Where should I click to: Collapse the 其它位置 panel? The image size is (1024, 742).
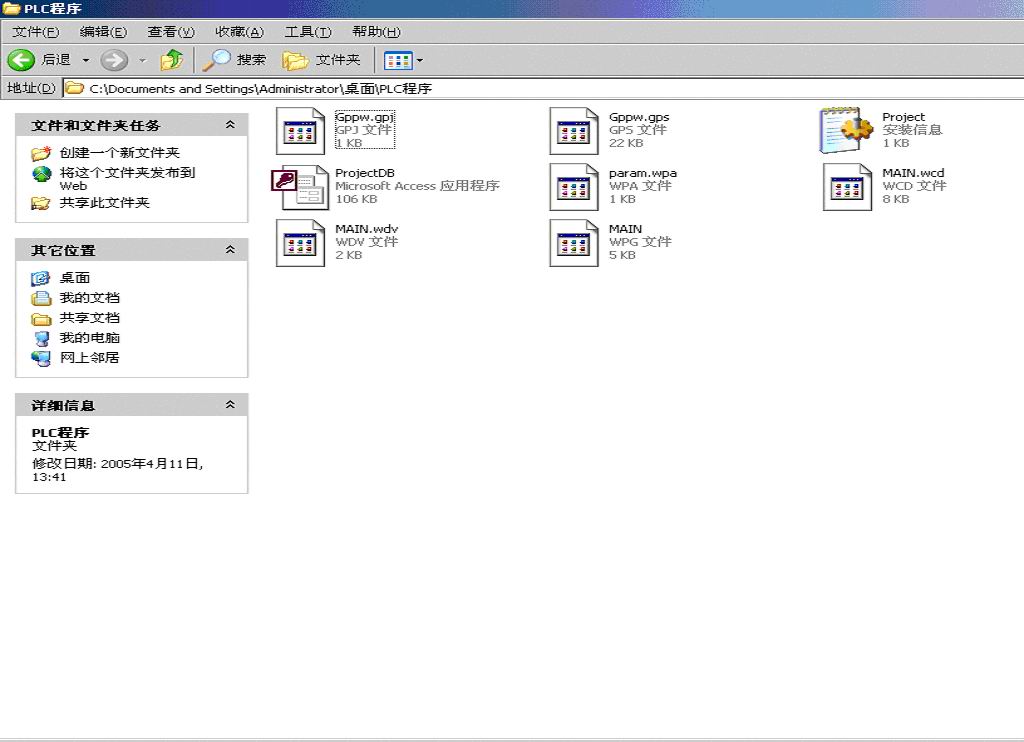pos(230,250)
